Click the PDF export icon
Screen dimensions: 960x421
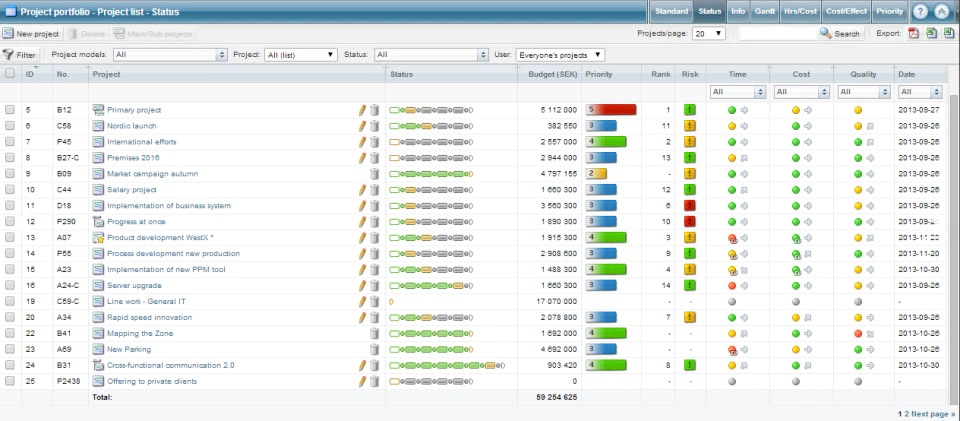(x=913, y=34)
